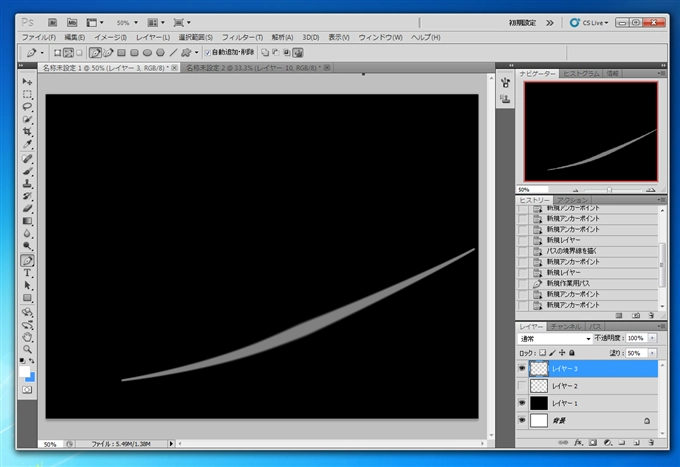This screenshot has width=680, height=467.
Task: Open the CS Live dropdown
Action: point(589,23)
